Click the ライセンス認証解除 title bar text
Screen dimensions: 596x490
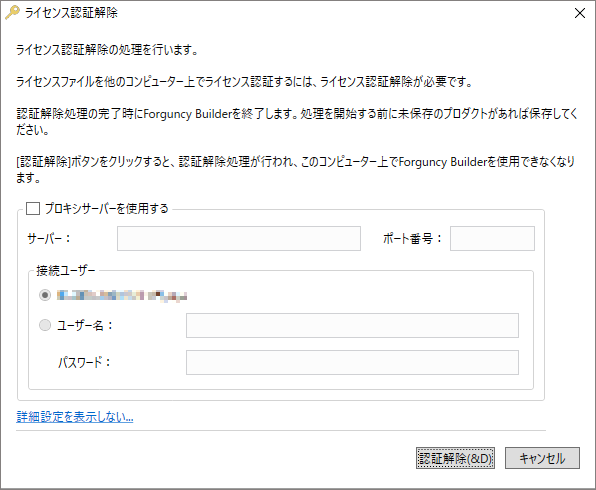[71, 13]
